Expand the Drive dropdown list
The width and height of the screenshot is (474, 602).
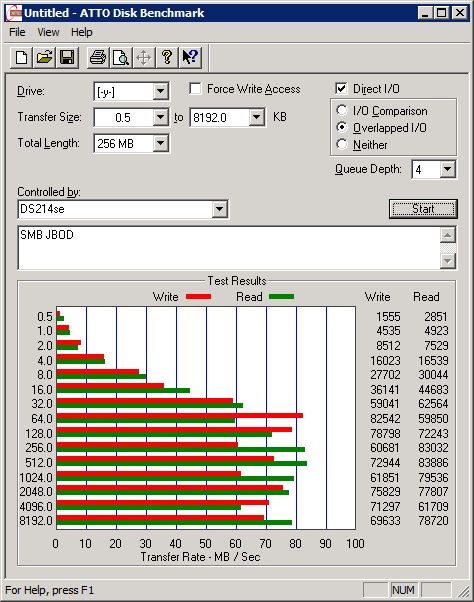pyautogui.click(x=160, y=91)
